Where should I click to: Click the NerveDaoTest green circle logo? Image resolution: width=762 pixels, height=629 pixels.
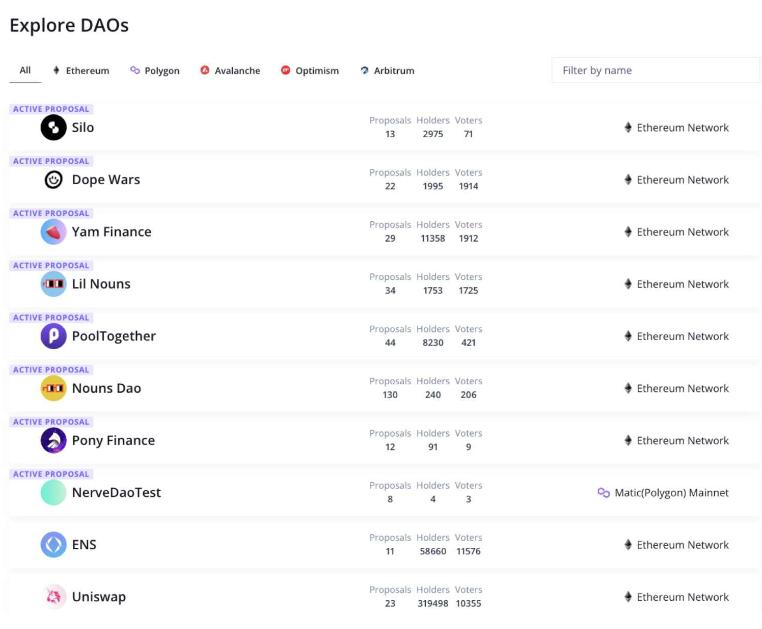(x=53, y=493)
